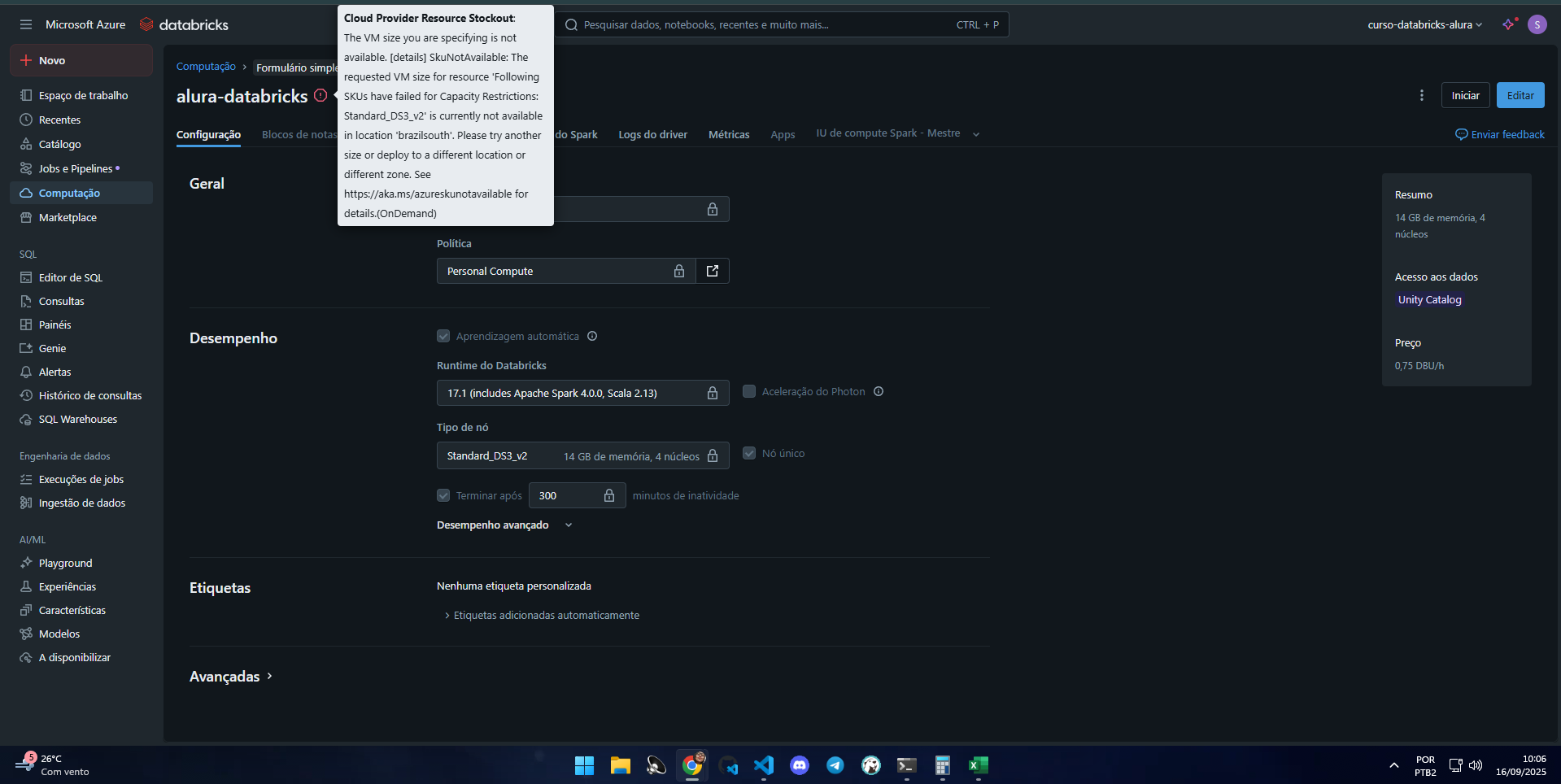Open Playground in sidebar
1561x784 pixels.
[x=81, y=563]
